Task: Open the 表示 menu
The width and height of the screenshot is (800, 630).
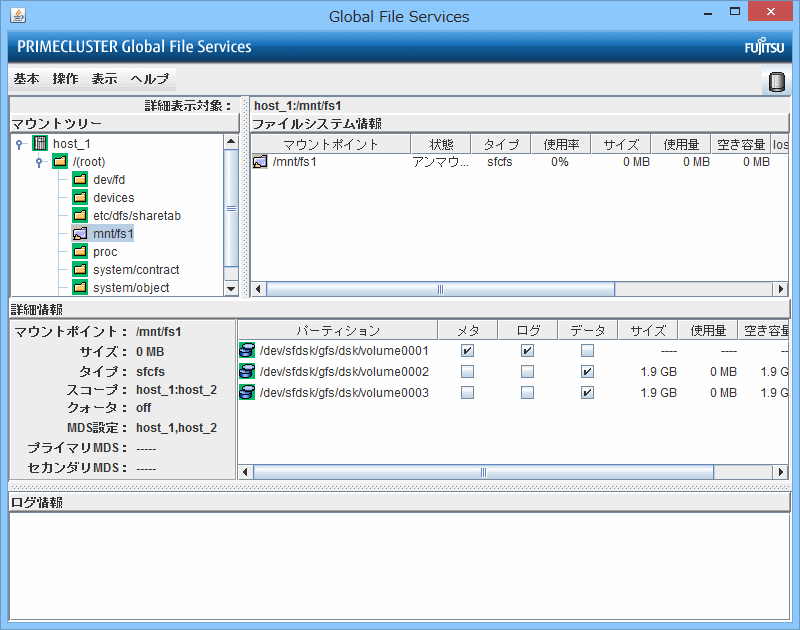Action: (105, 79)
